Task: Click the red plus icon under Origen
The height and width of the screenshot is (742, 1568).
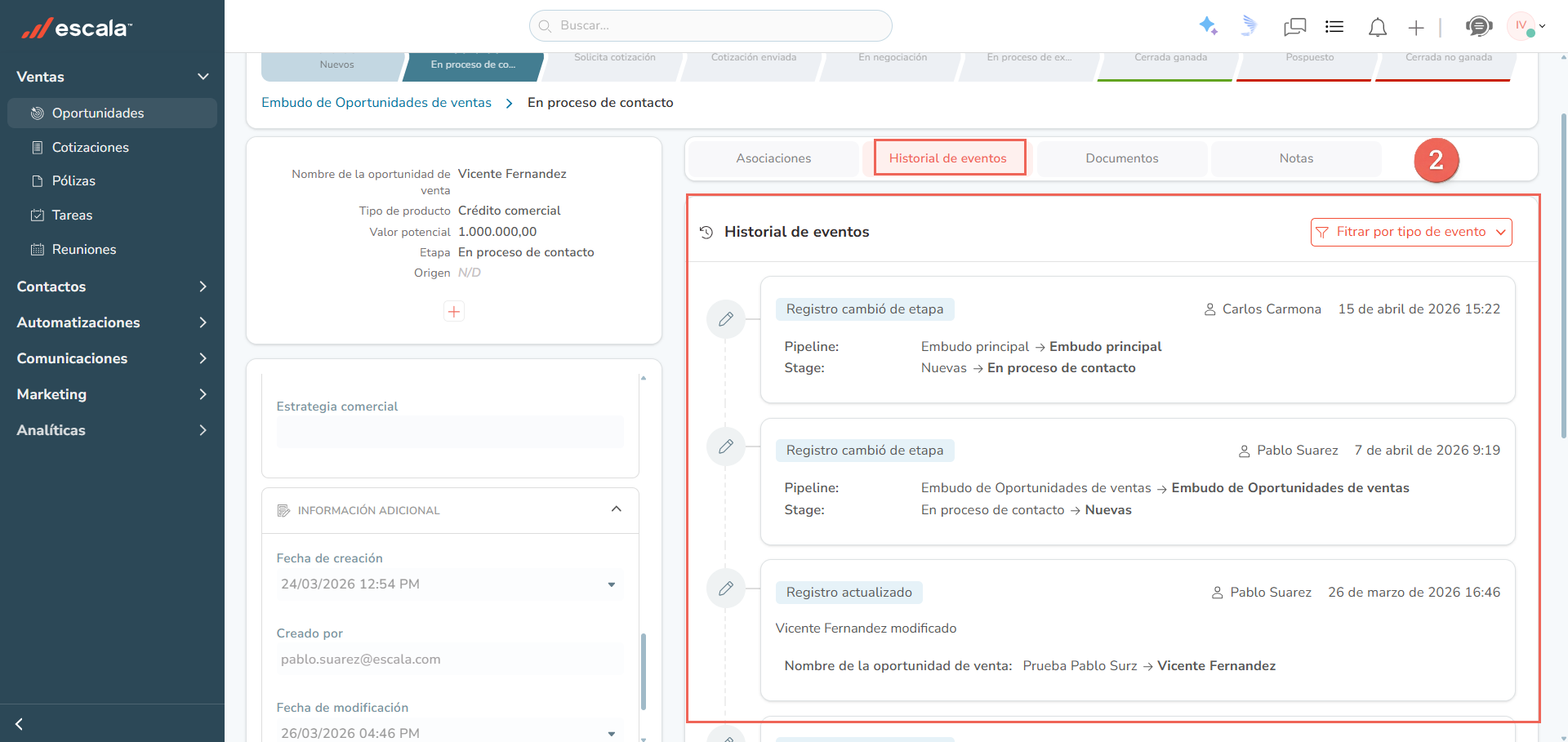Action: click(454, 311)
